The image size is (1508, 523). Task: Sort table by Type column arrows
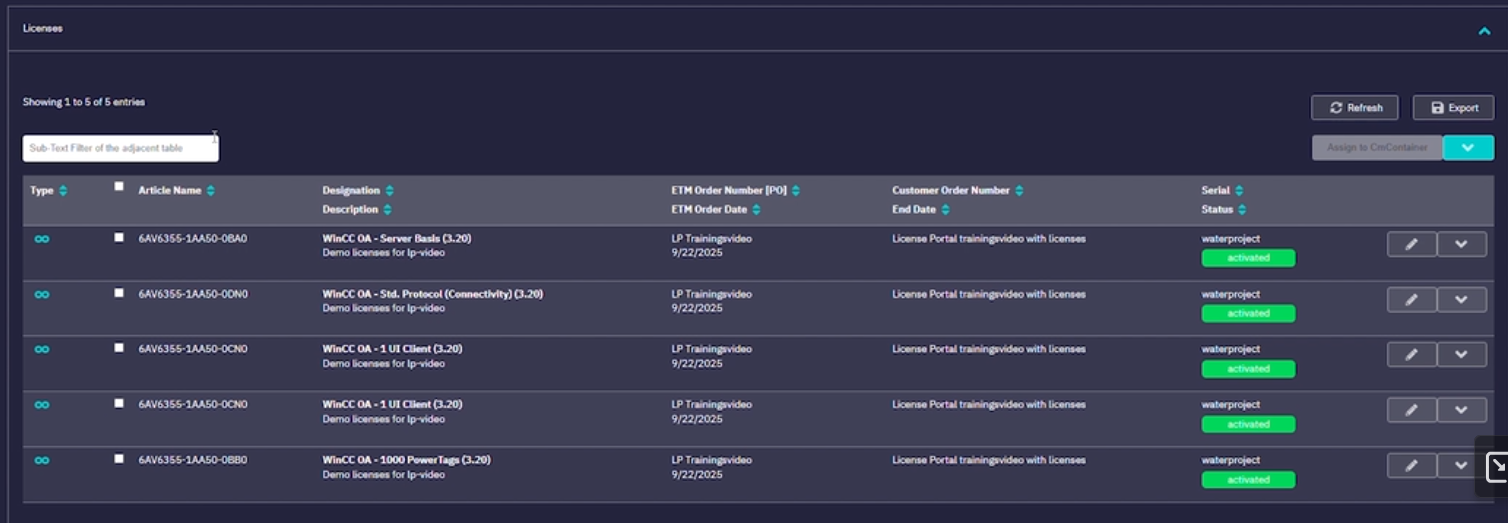(63, 191)
